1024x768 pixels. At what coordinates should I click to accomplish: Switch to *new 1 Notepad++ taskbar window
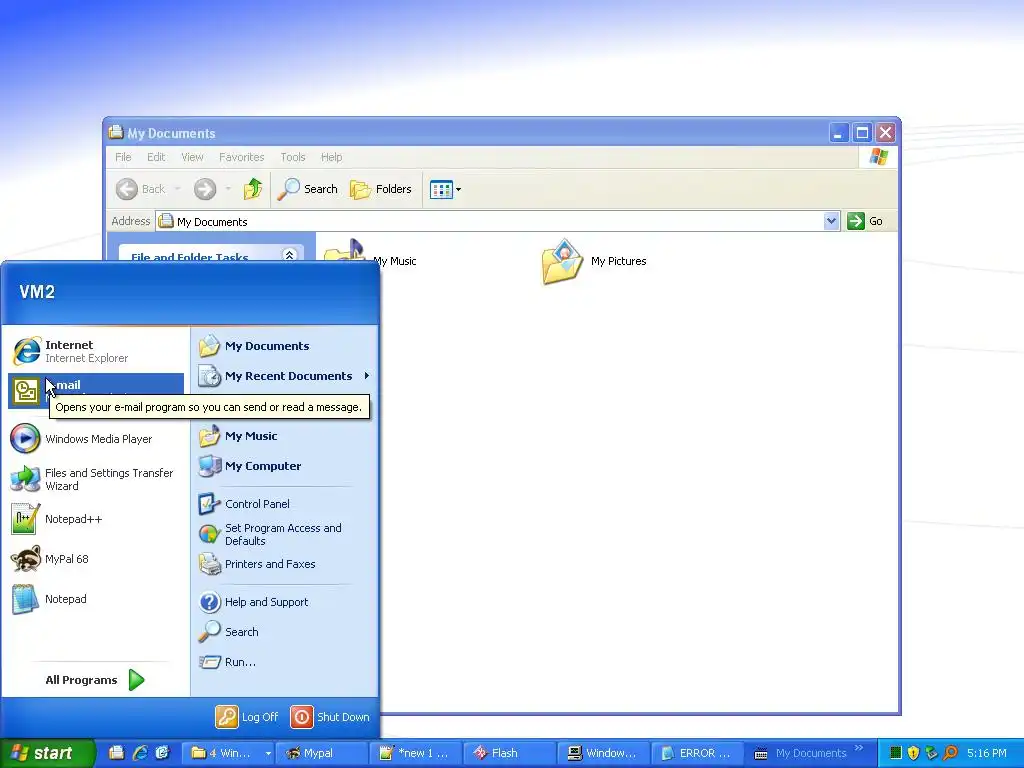(x=415, y=753)
